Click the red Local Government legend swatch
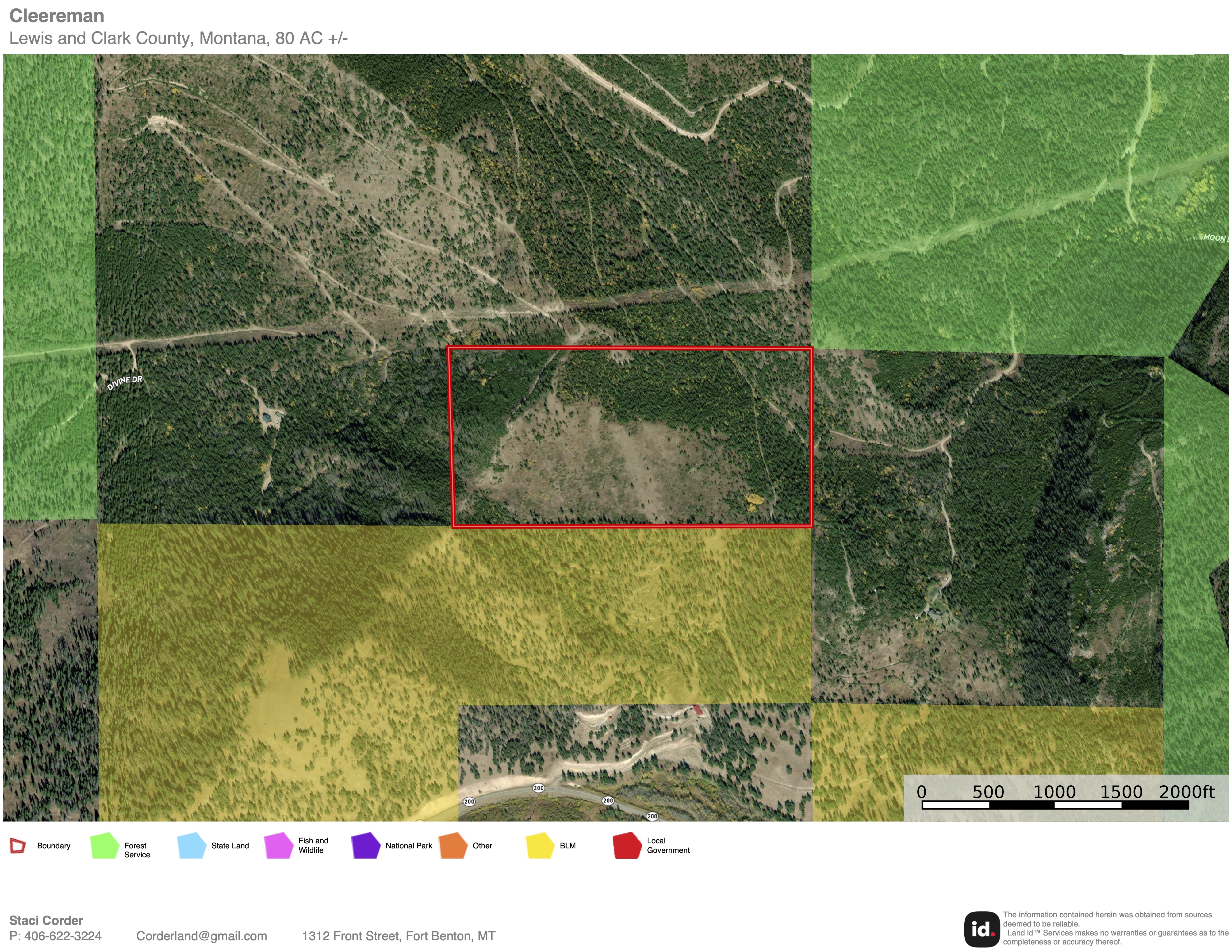 tap(627, 846)
